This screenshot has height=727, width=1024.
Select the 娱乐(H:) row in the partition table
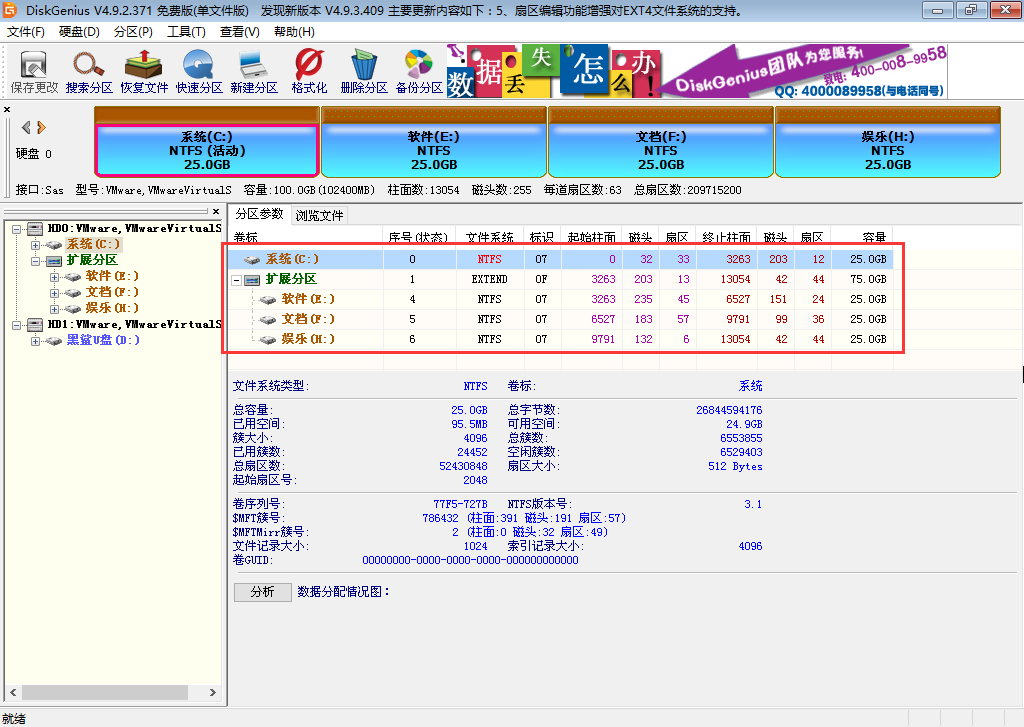pyautogui.click(x=293, y=339)
